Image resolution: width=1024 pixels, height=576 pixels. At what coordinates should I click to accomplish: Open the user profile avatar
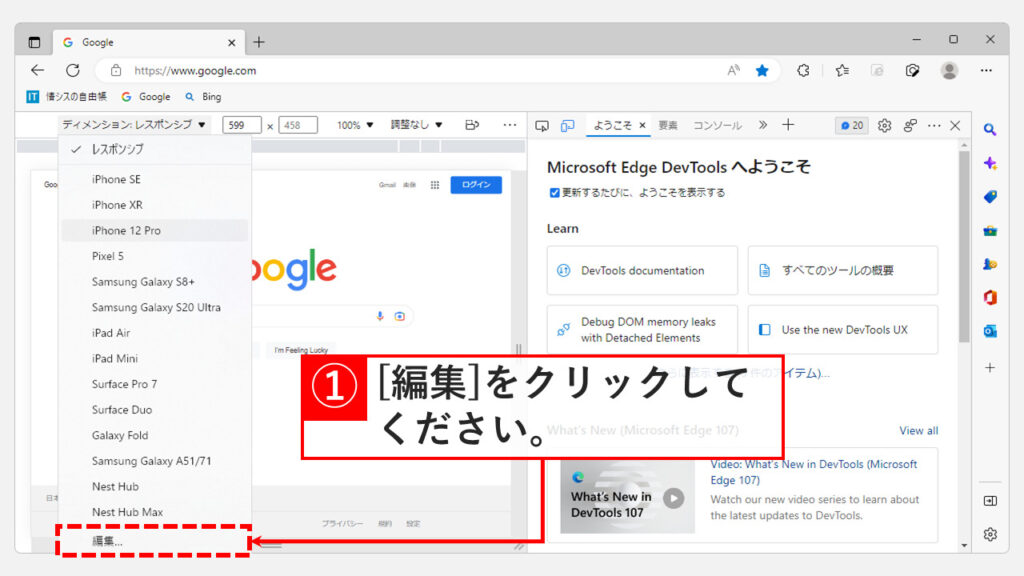point(950,71)
